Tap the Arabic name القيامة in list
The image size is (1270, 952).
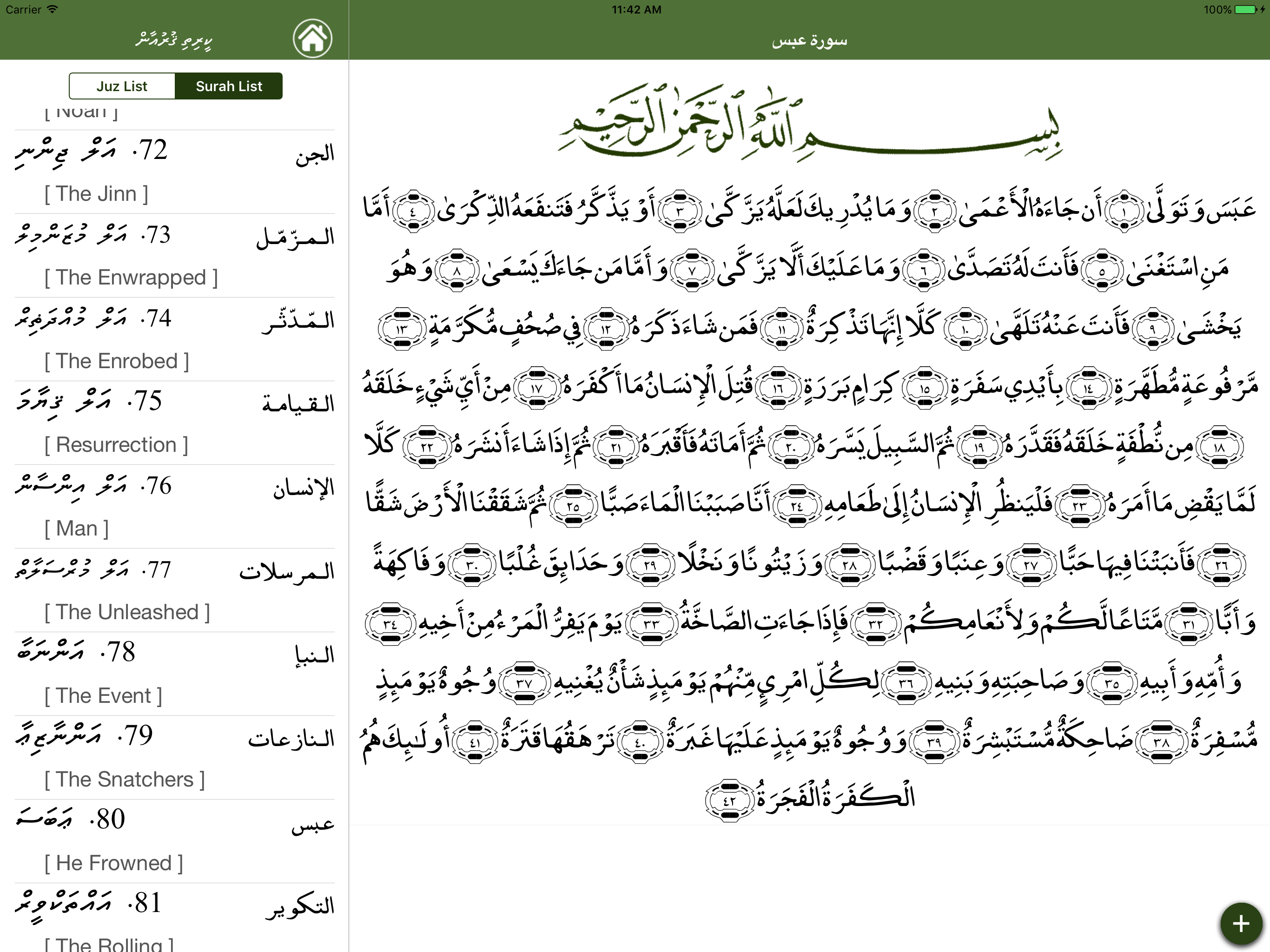tap(298, 403)
